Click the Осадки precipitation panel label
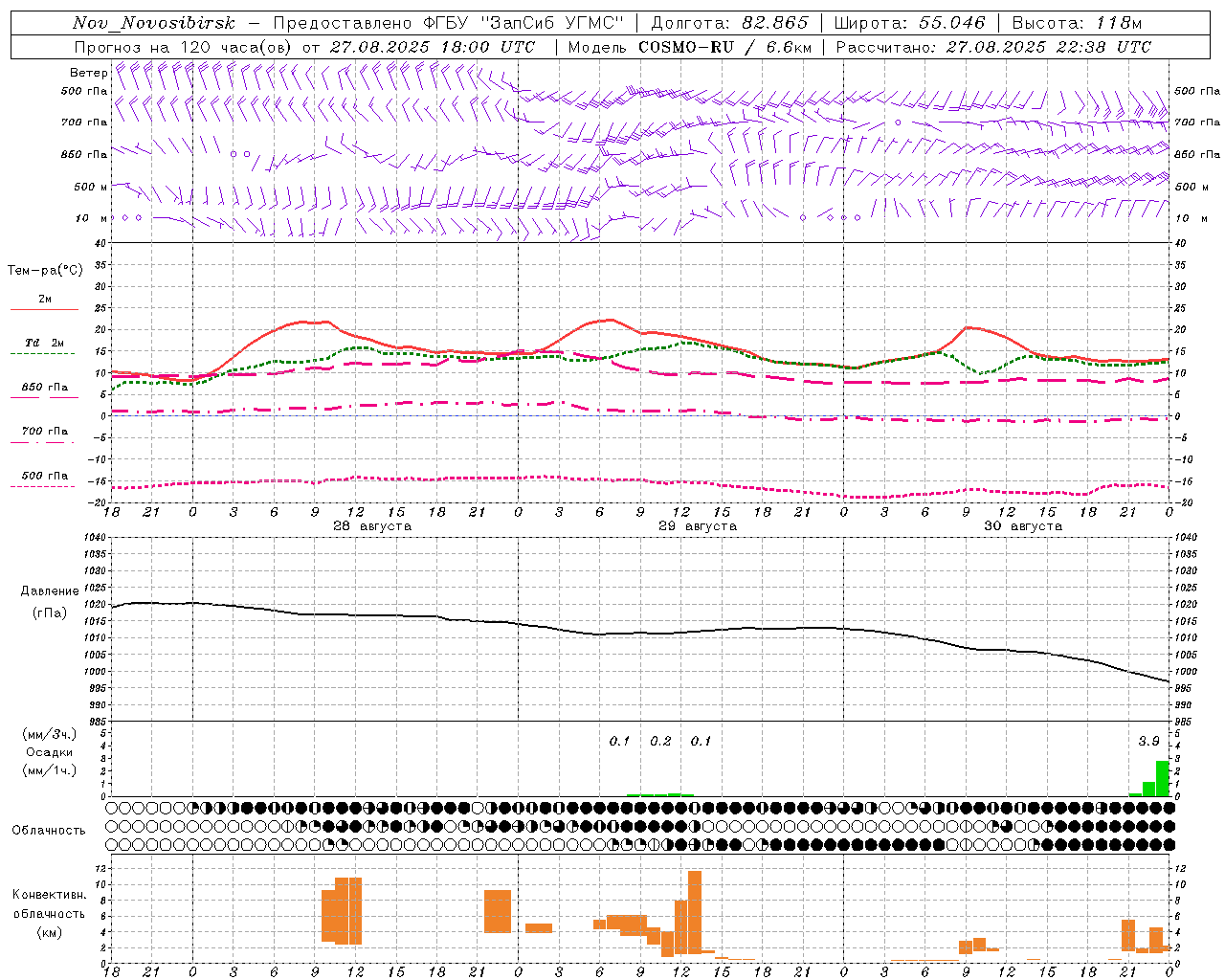 (x=50, y=752)
